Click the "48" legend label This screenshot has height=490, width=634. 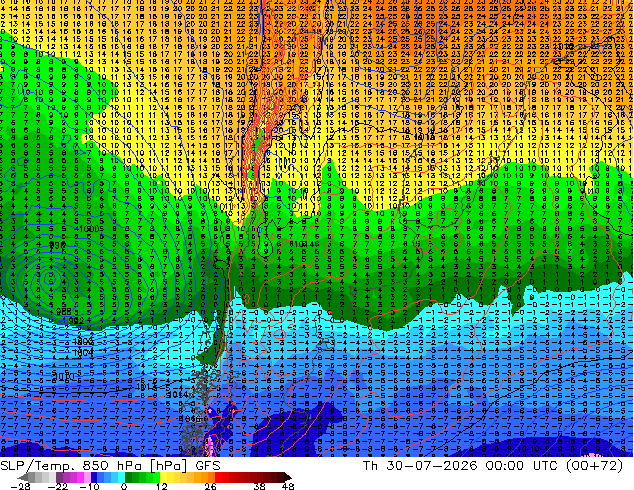(x=287, y=486)
